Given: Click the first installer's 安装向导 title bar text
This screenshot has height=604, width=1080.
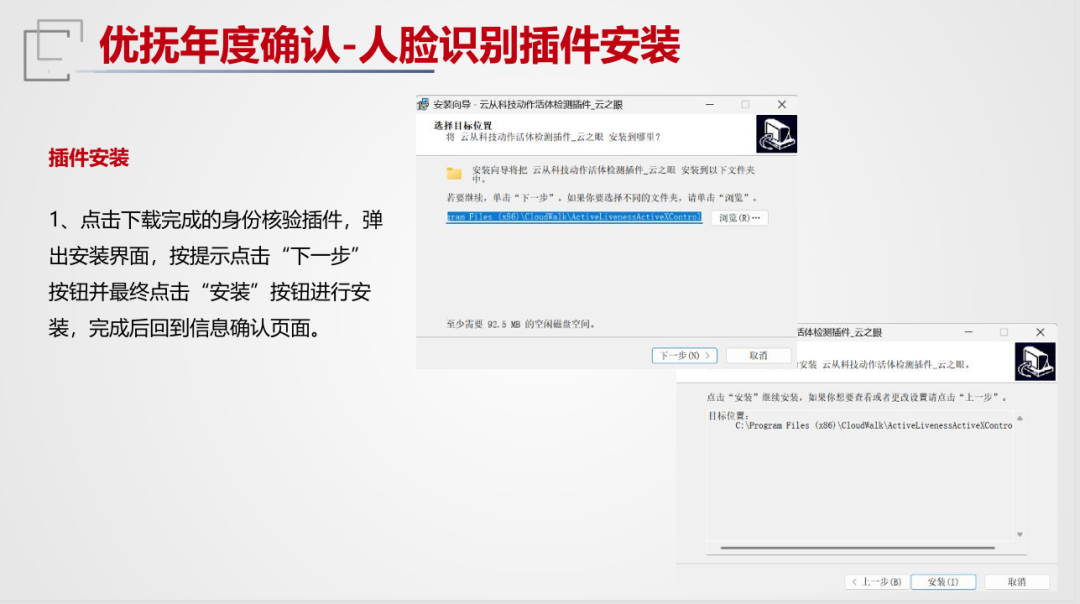Looking at the screenshot, I should [528, 105].
